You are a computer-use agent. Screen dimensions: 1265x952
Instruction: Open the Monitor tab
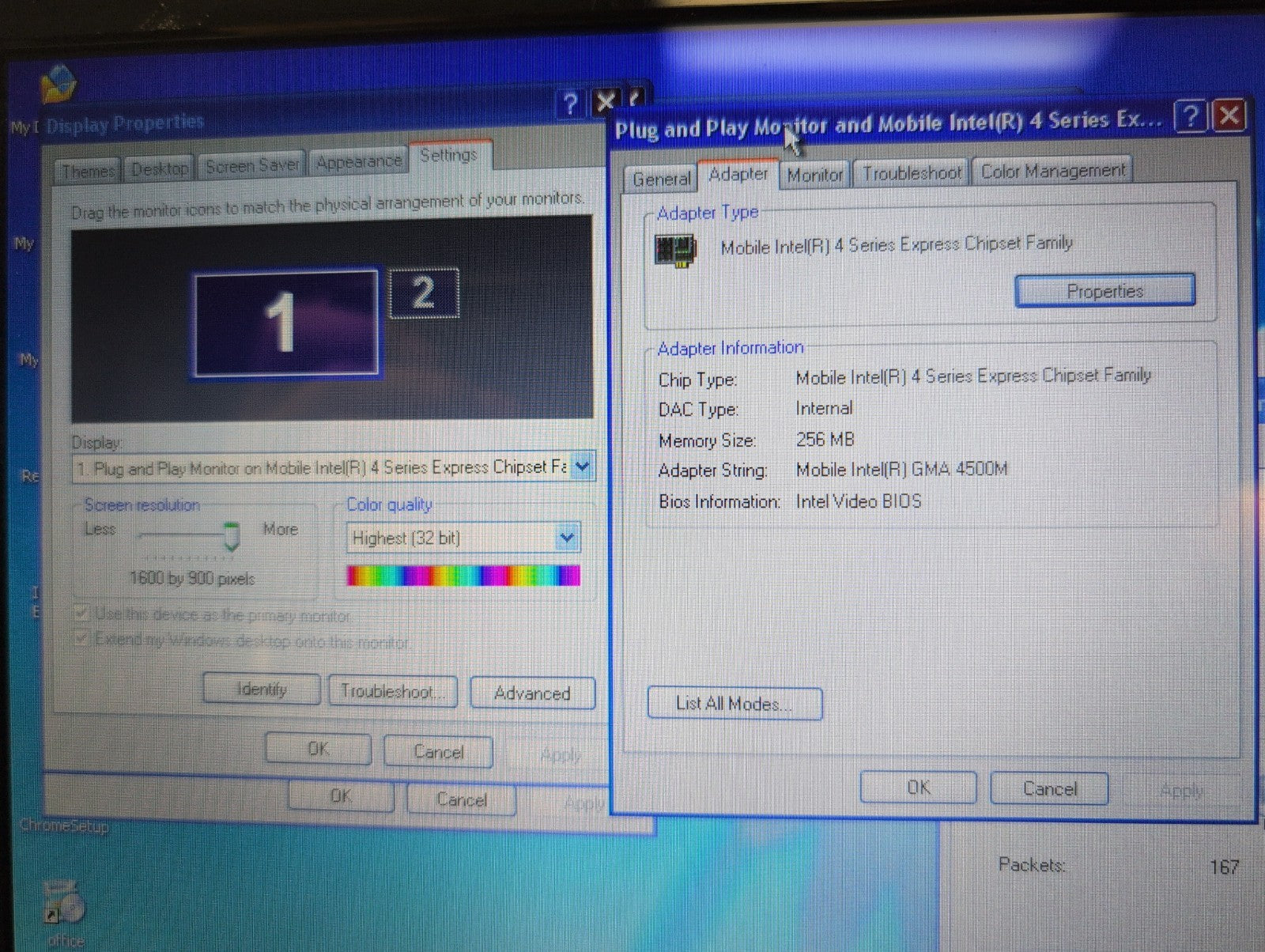(815, 175)
